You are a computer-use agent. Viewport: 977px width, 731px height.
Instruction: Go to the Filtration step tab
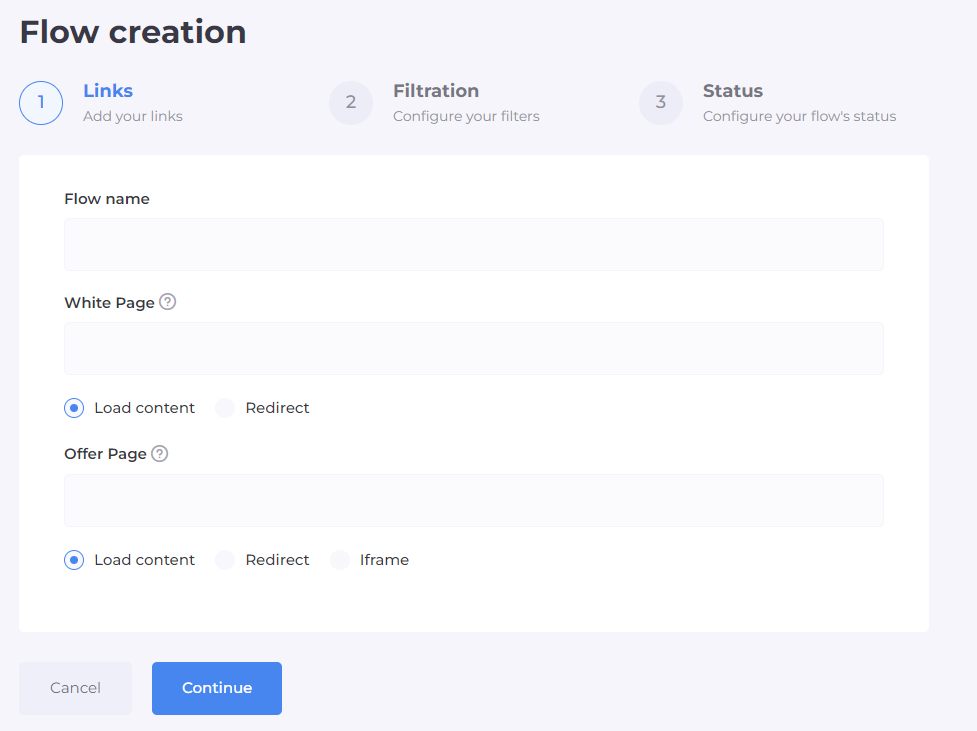click(436, 91)
